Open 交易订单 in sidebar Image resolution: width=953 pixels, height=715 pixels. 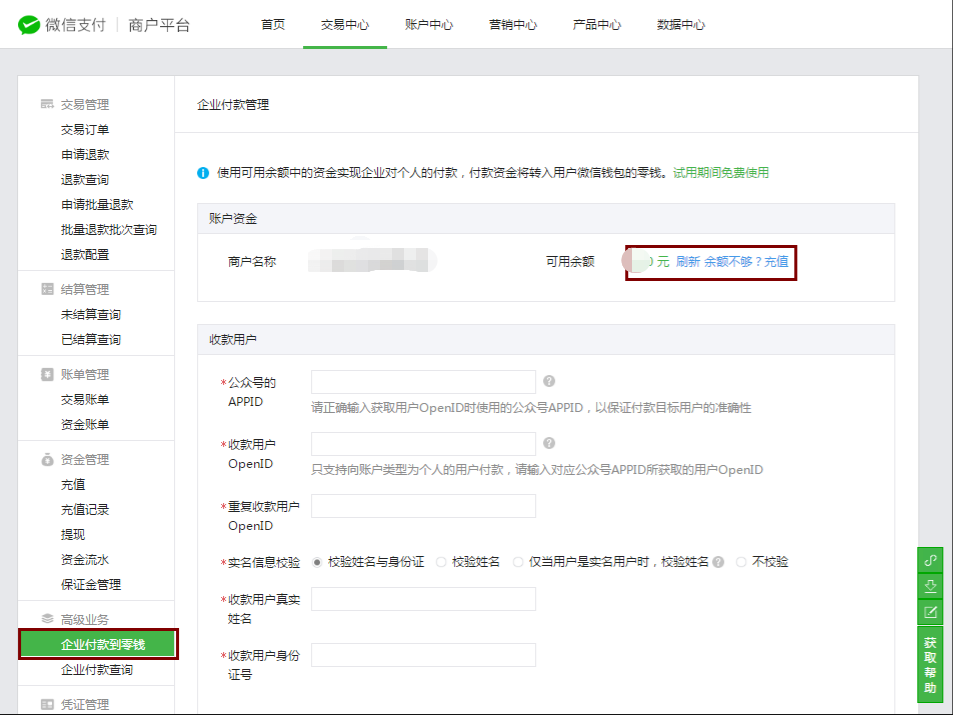(x=84, y=130)
